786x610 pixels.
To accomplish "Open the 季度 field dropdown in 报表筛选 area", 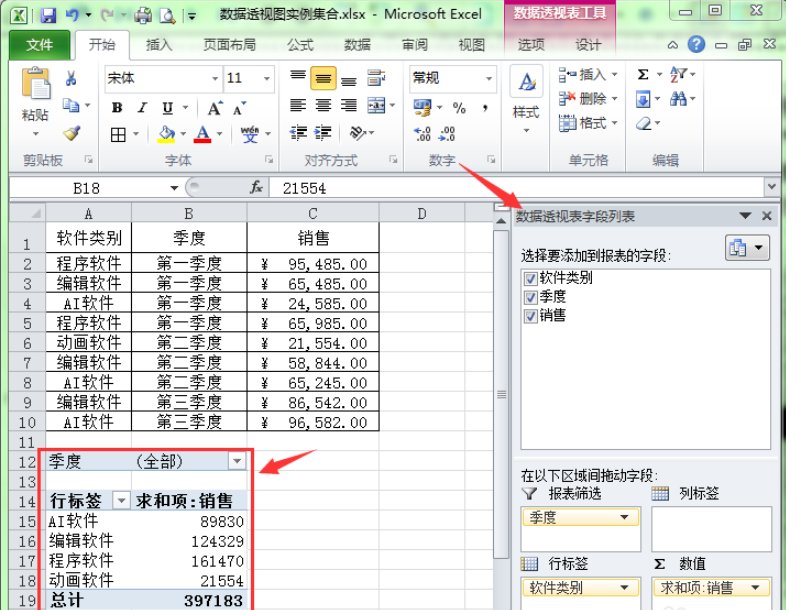I will (625, 517).
